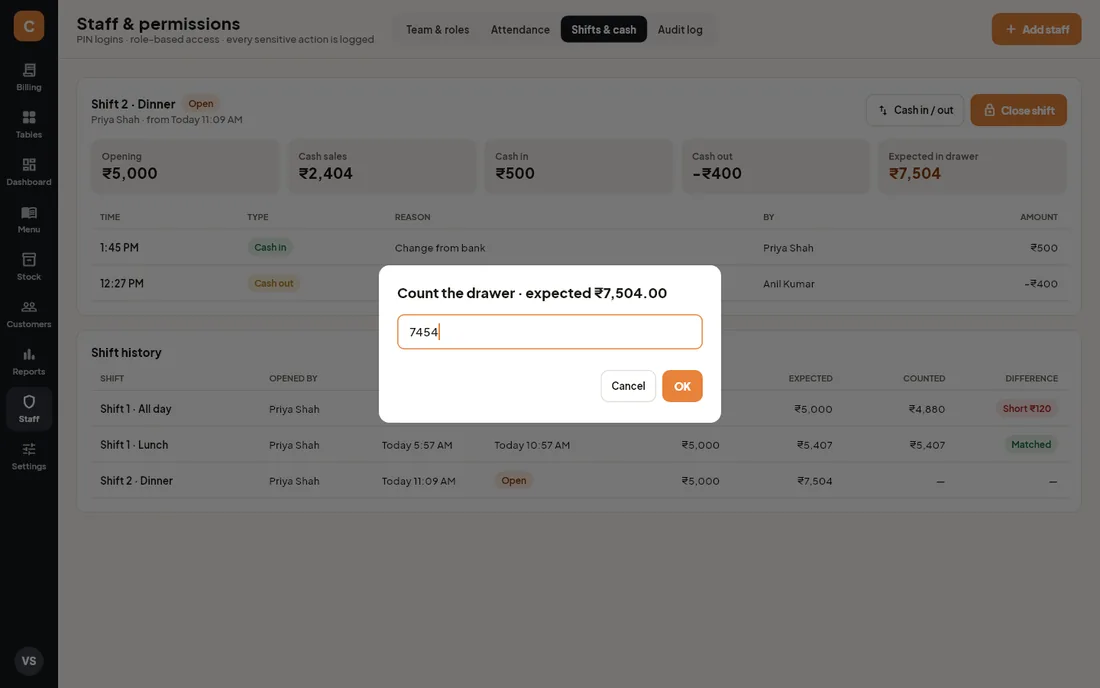Click the Expected in drawer ₹7,504 card
The width and height of the screenshot is (1100, 688).
click(972, 166)
